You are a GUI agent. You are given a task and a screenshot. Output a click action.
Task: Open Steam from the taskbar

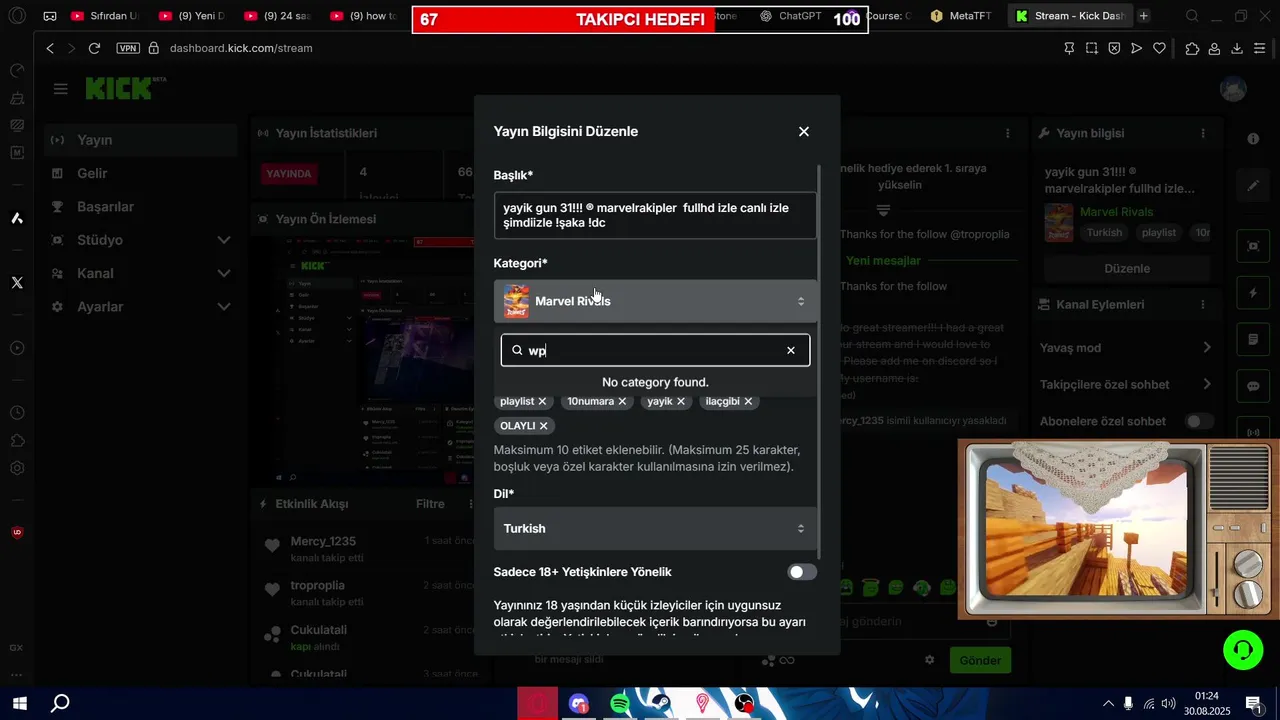coord(661,704)
